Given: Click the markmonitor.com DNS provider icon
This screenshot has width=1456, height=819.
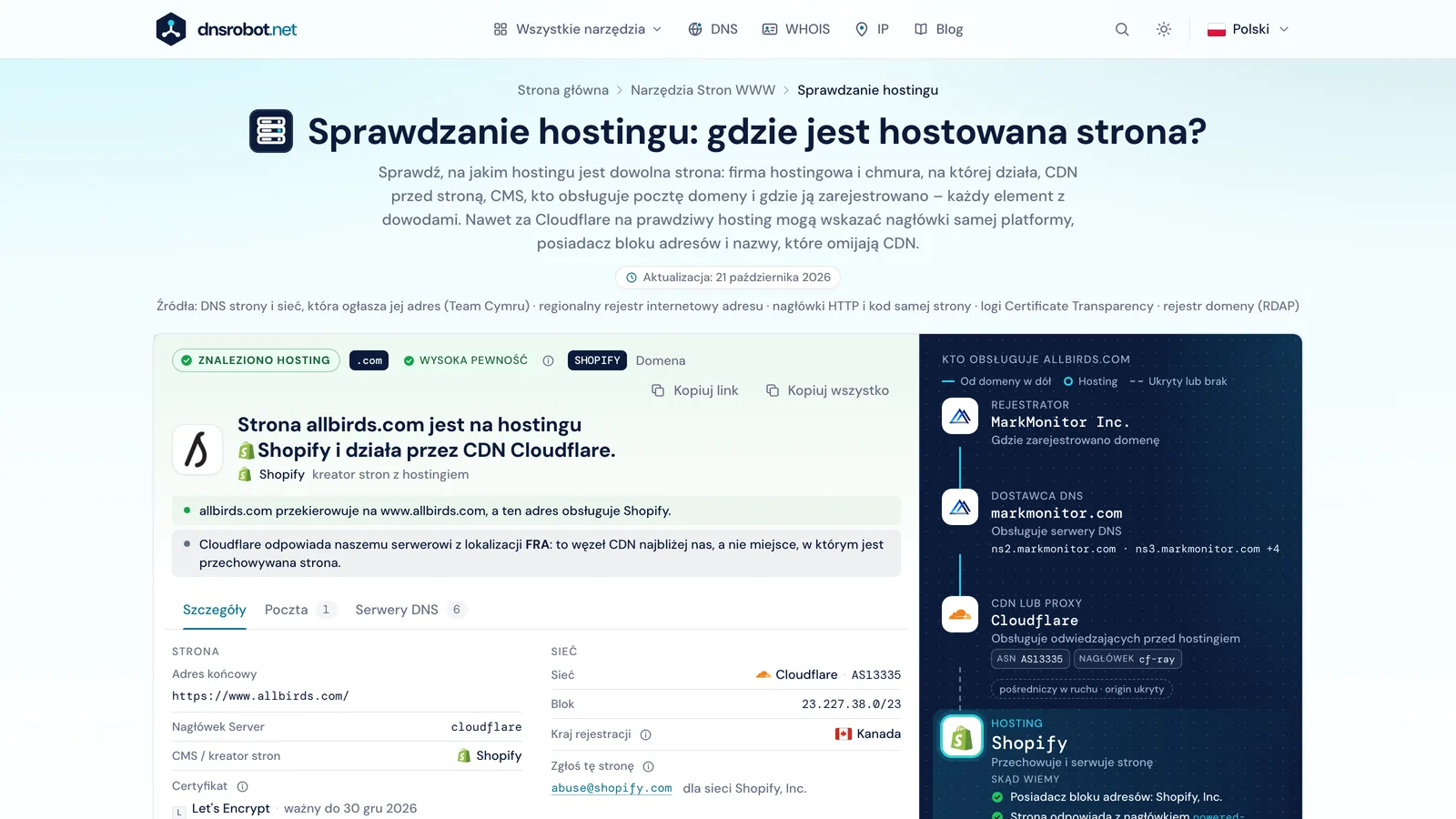Looking at the screenshot, I should (x=960, y=507).
